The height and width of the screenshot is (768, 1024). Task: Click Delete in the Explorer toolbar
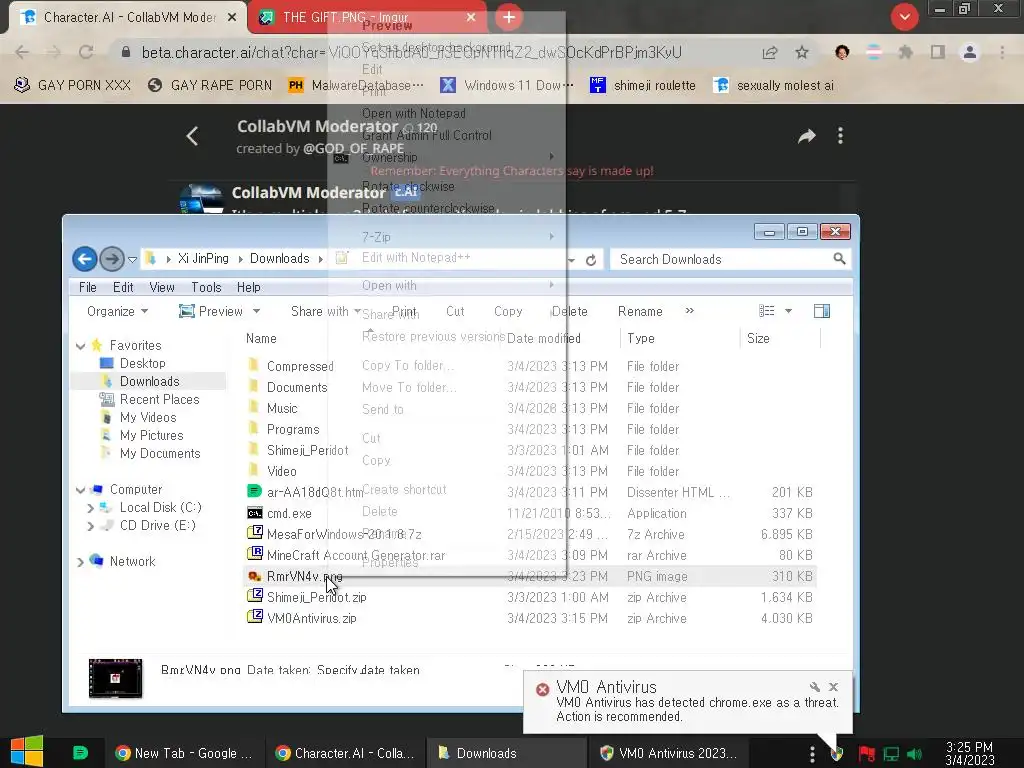click(569, 312)
